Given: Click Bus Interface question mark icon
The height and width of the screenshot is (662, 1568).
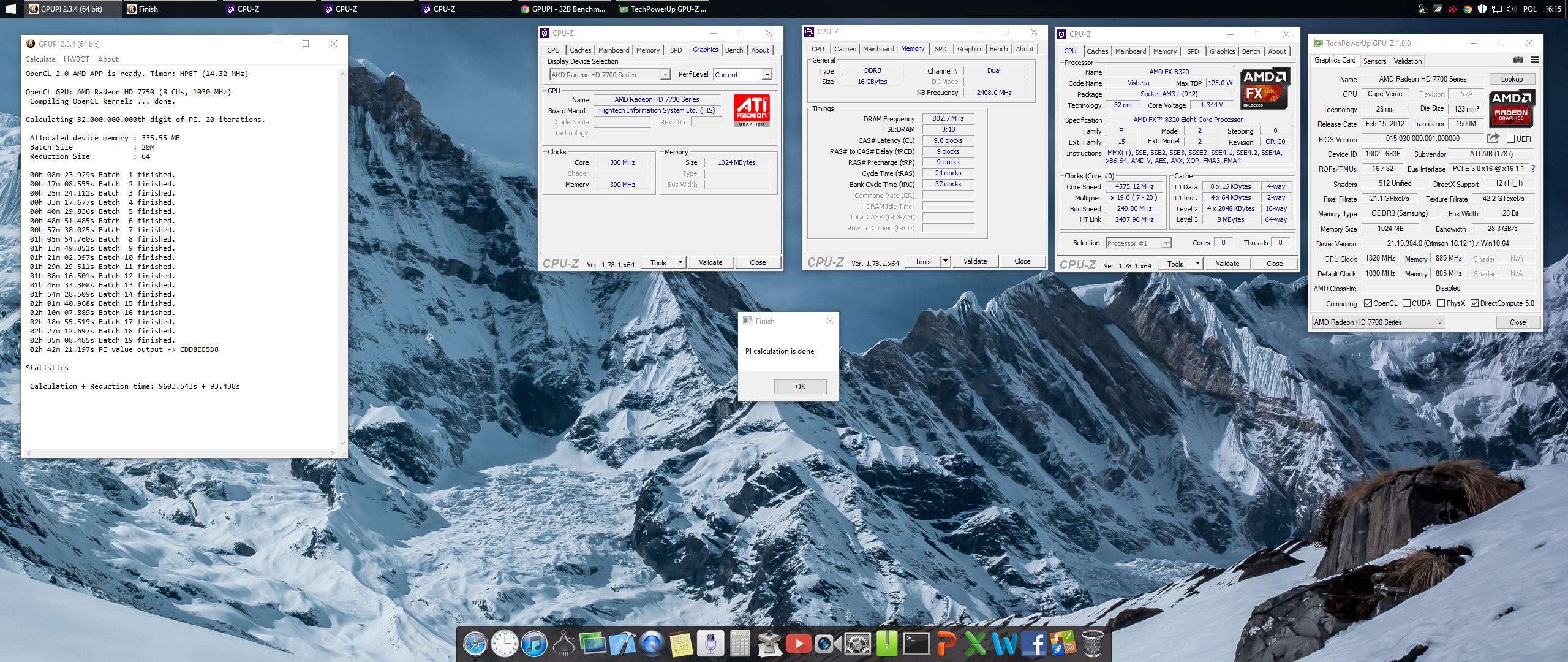Looking at the screenshot, I should (1533, 169).
